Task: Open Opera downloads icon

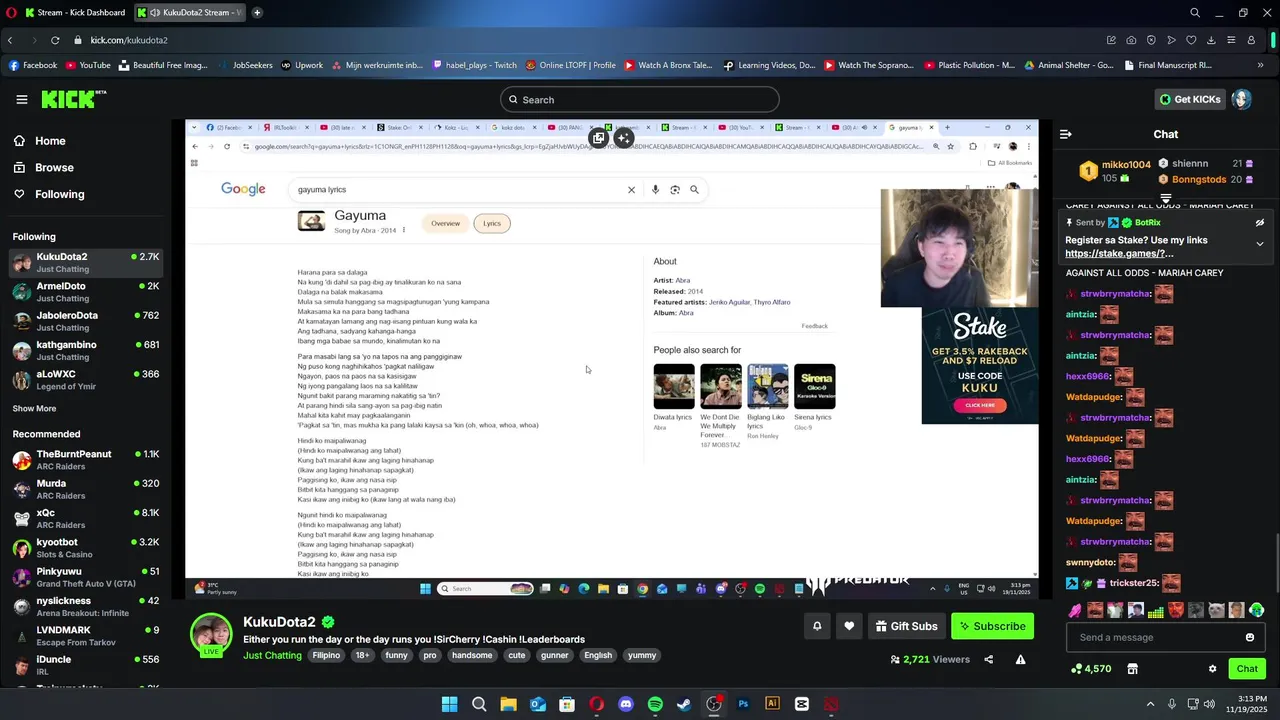Action: click(x=1211, y=40)
